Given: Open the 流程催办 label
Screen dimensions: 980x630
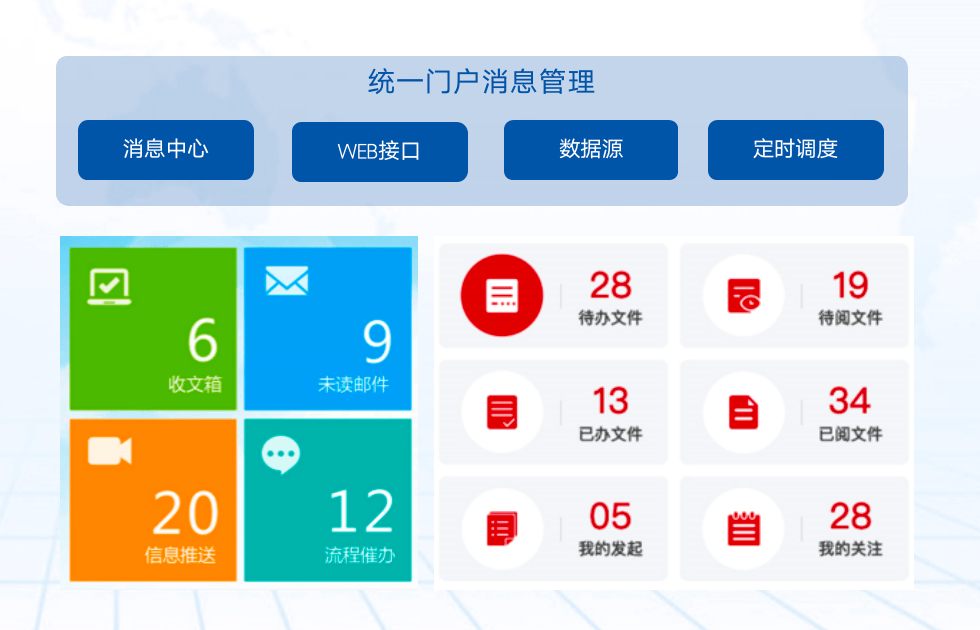Looking at the screenshot, I should [x=360, y=554].
